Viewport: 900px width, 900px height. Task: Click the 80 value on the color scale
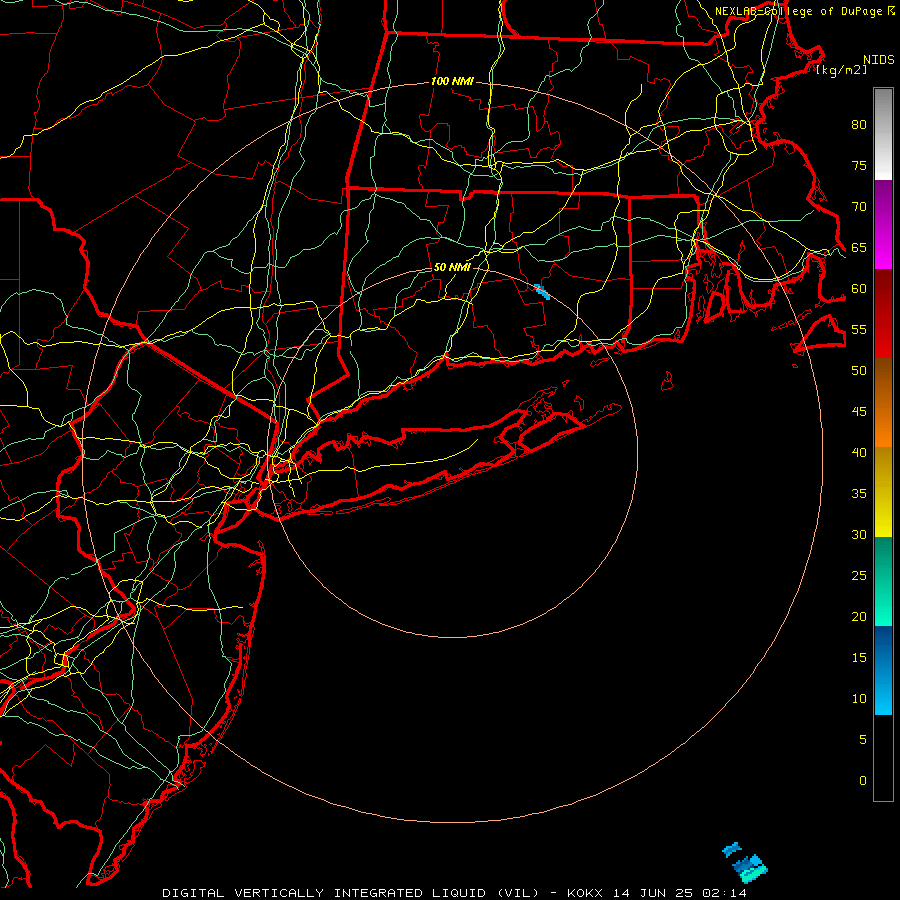[859, 125]
